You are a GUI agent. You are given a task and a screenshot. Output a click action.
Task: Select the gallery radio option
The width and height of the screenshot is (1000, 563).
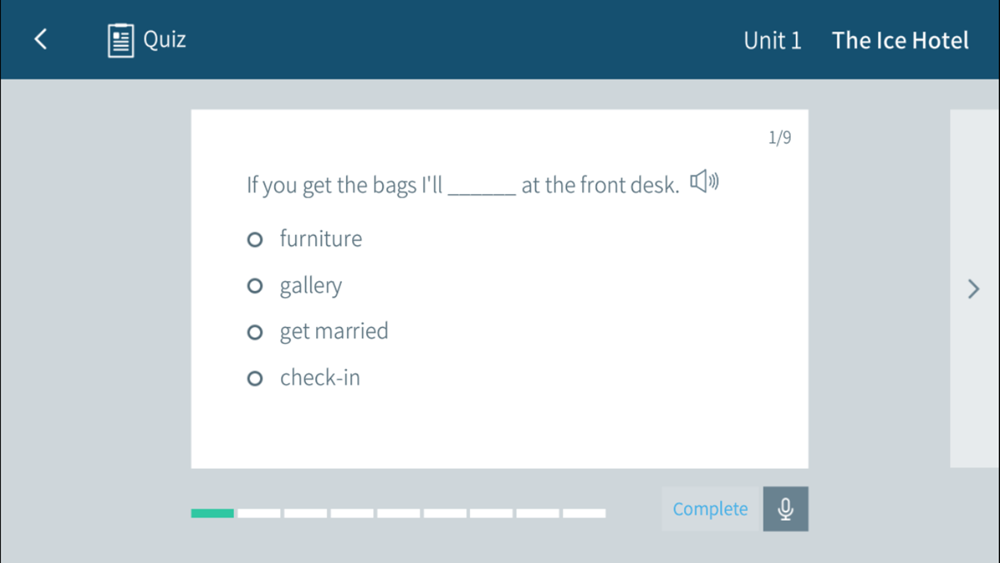[255, 286]
